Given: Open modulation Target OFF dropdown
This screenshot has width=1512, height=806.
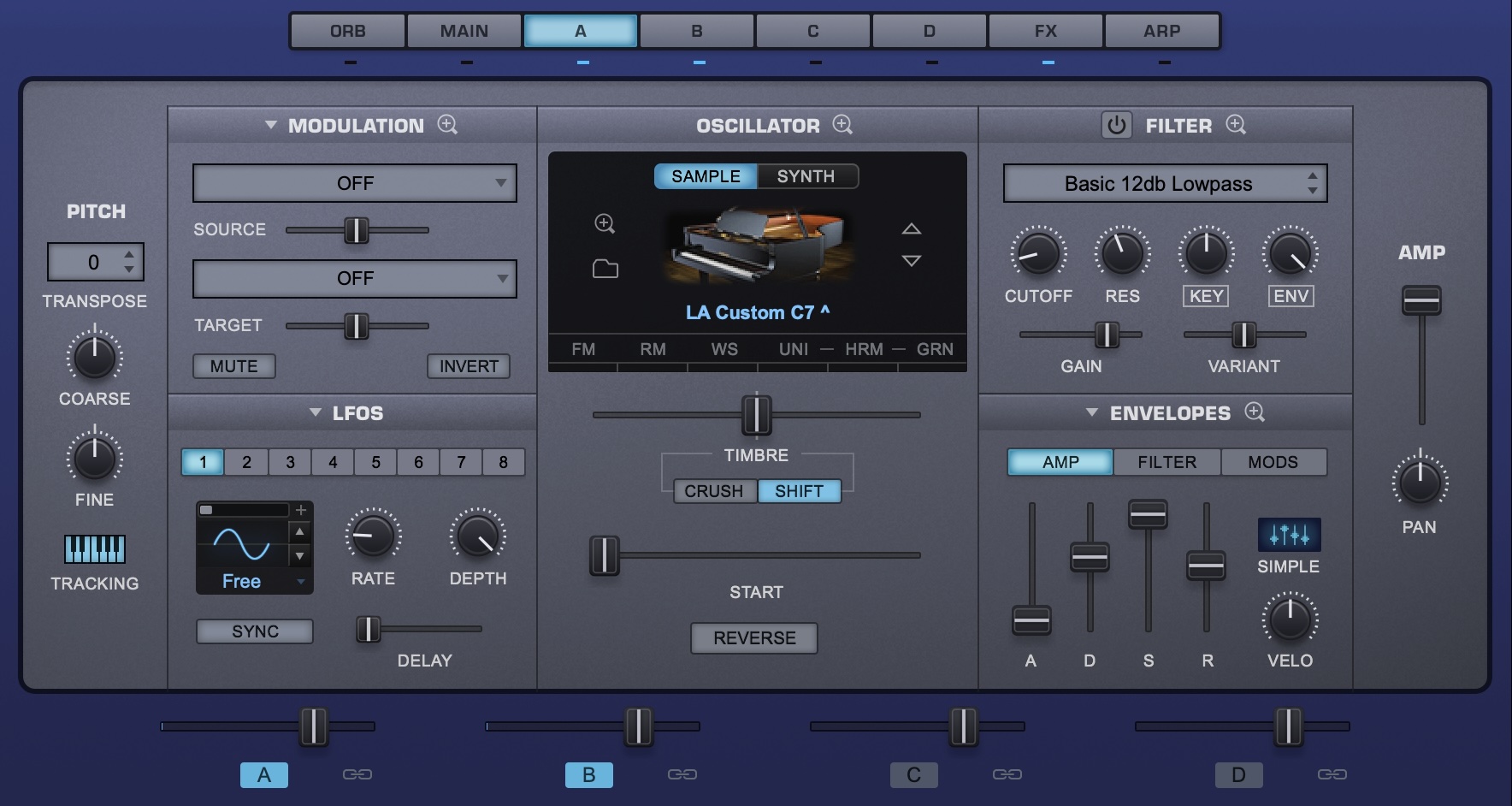Looking at the screenshot, I should [355, 279].
